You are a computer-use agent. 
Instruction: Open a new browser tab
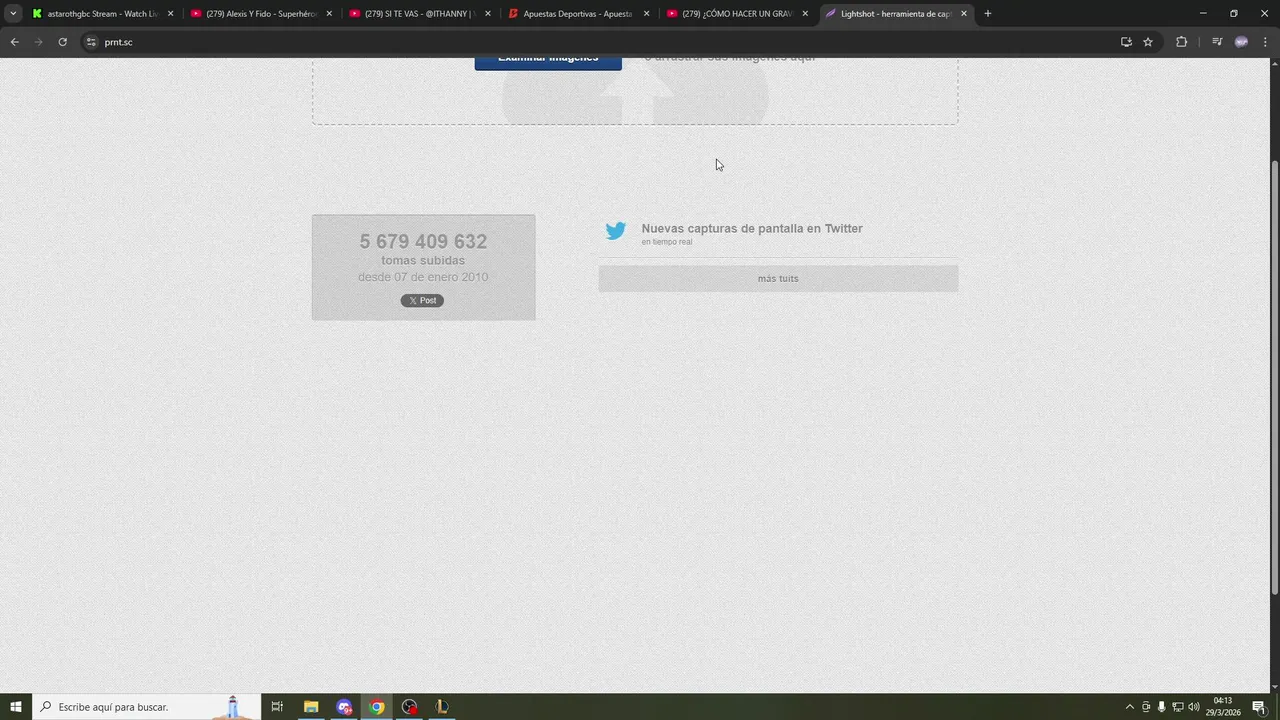(x=988, y=14)
